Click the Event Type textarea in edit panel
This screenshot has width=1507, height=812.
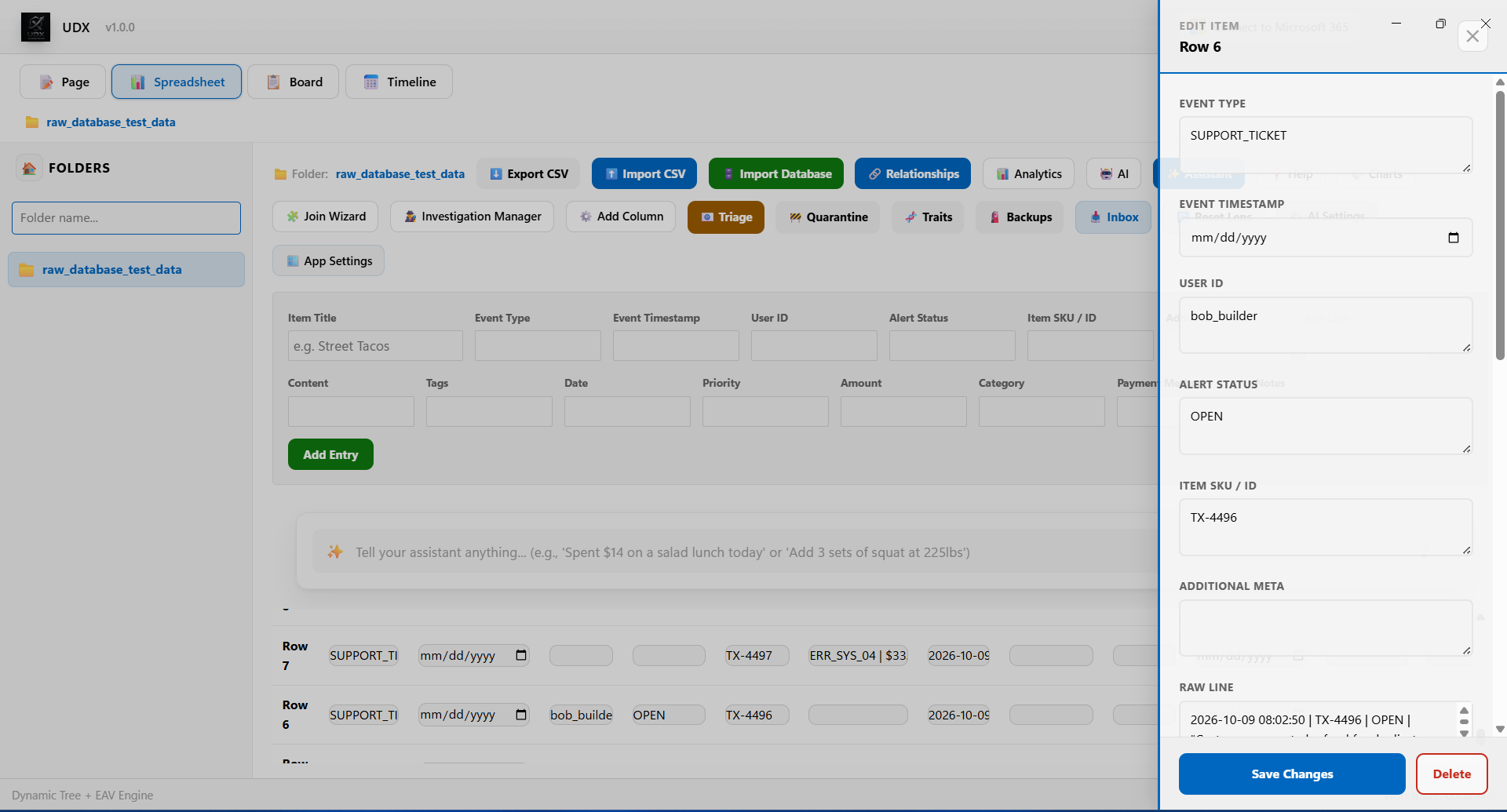click(1326, 145)
